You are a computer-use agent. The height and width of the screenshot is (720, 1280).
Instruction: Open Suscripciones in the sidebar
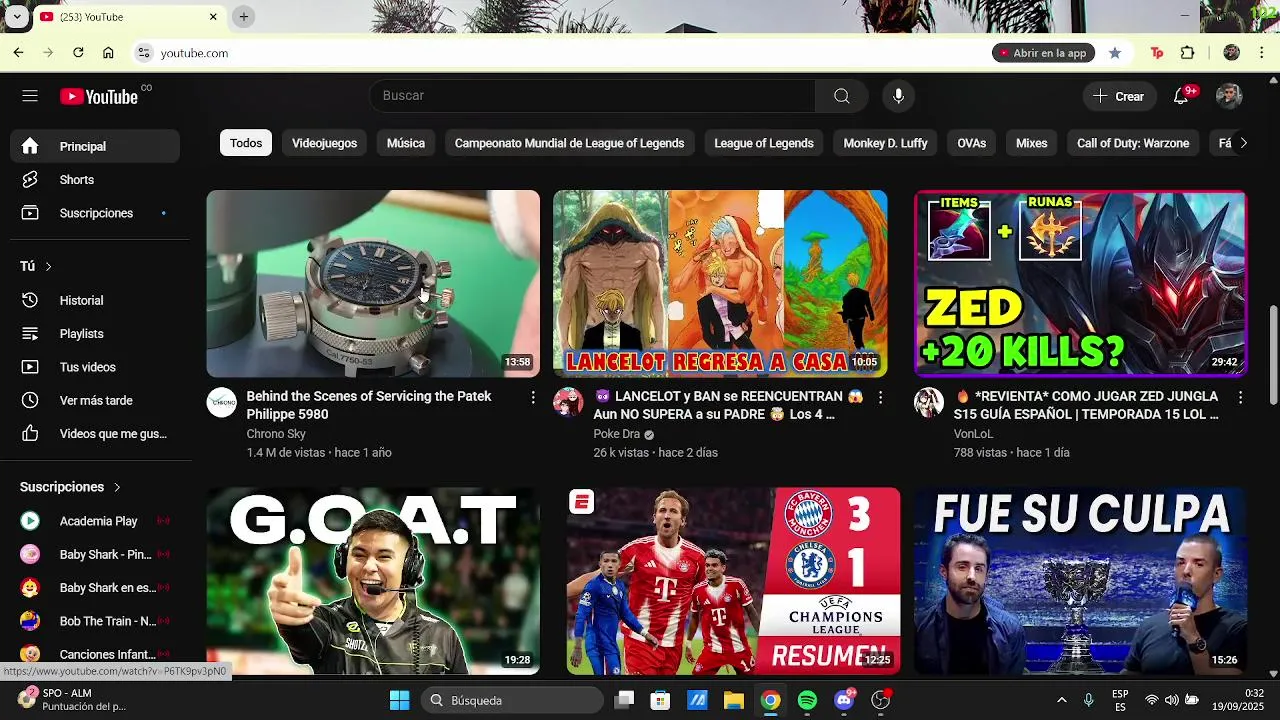click(96, 213)
